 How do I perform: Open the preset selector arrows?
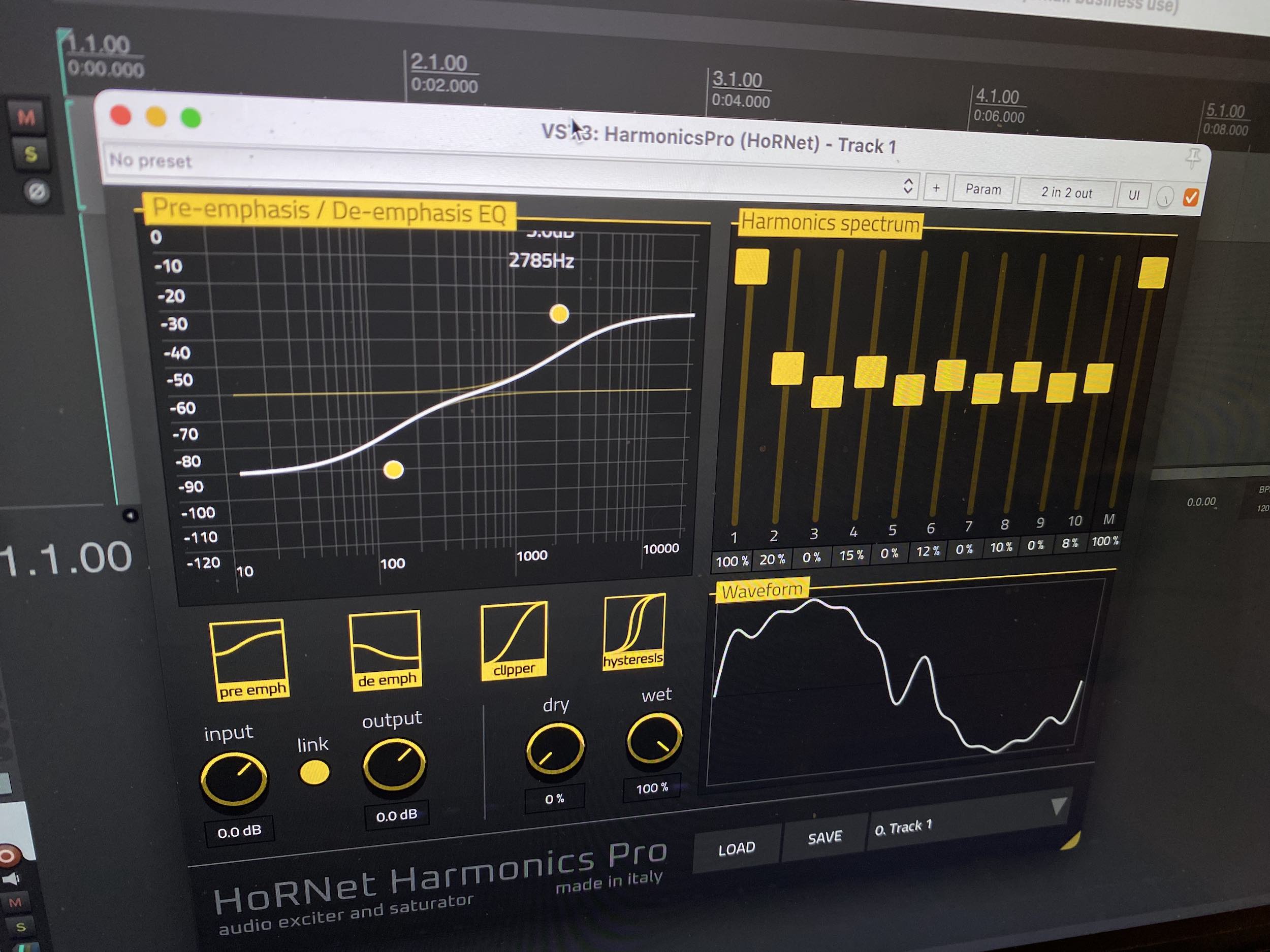coord(908,185)
